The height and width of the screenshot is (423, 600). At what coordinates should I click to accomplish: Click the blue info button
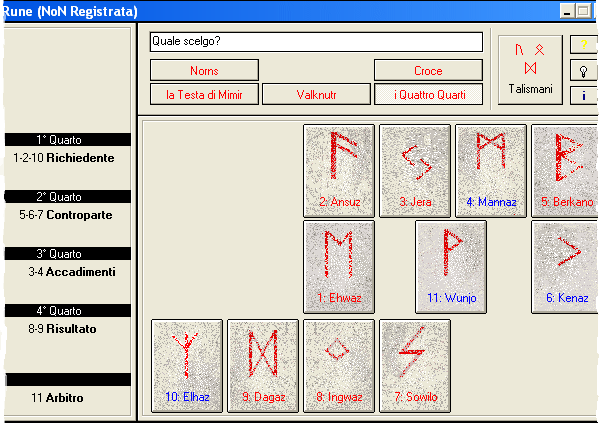(x=583, y=95)
